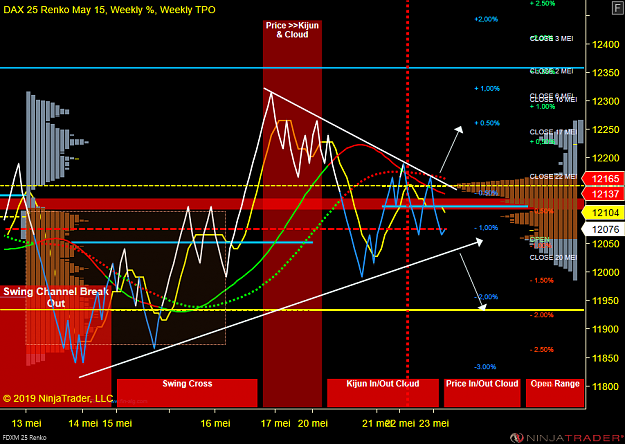Select the red 12137 price marker
Image resolution: width=625 pixels, height=444 pixels.
(x=603, y=194)
